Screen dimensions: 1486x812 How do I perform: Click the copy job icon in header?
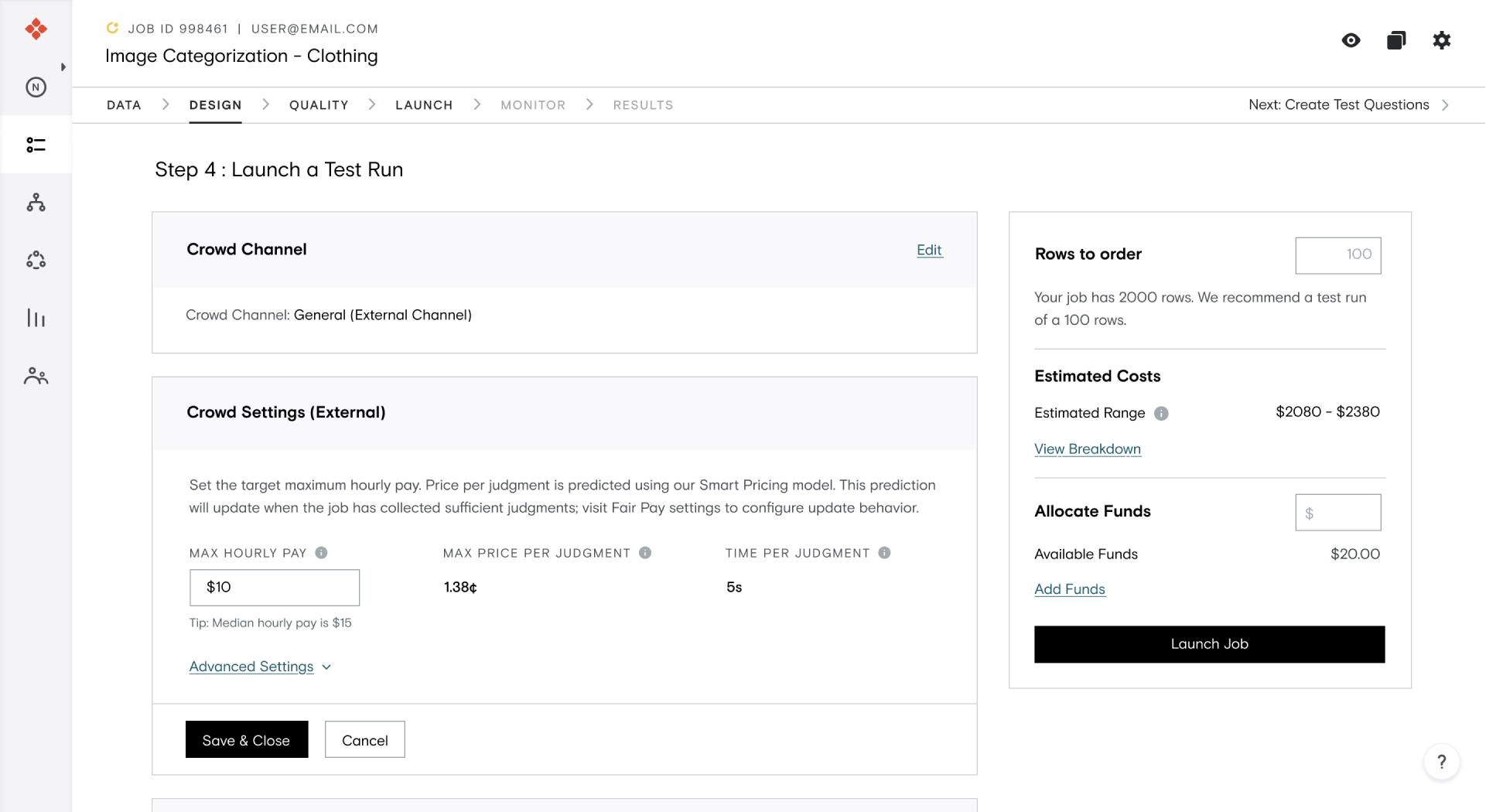tap(1396, 40)
